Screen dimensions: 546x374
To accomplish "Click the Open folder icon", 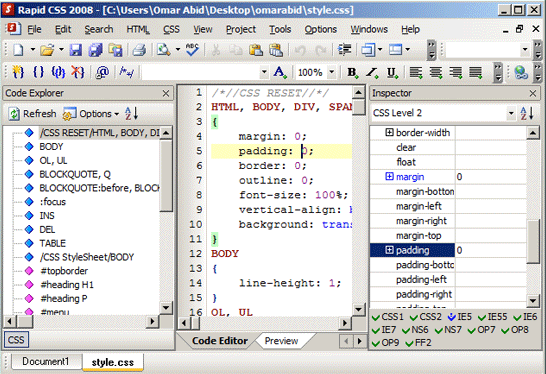I will click(47, 50).
